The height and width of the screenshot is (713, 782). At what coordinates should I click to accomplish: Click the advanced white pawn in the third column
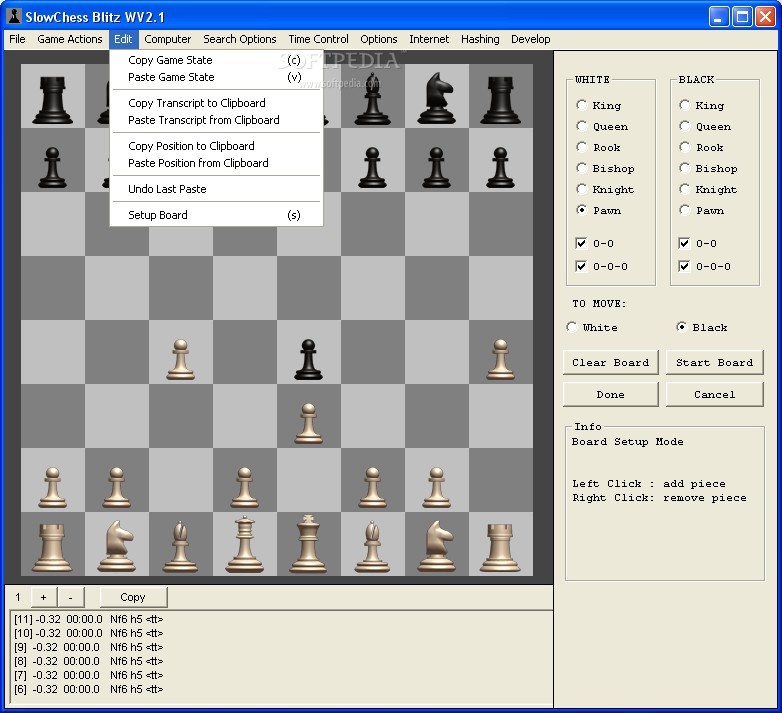(181, 359)
